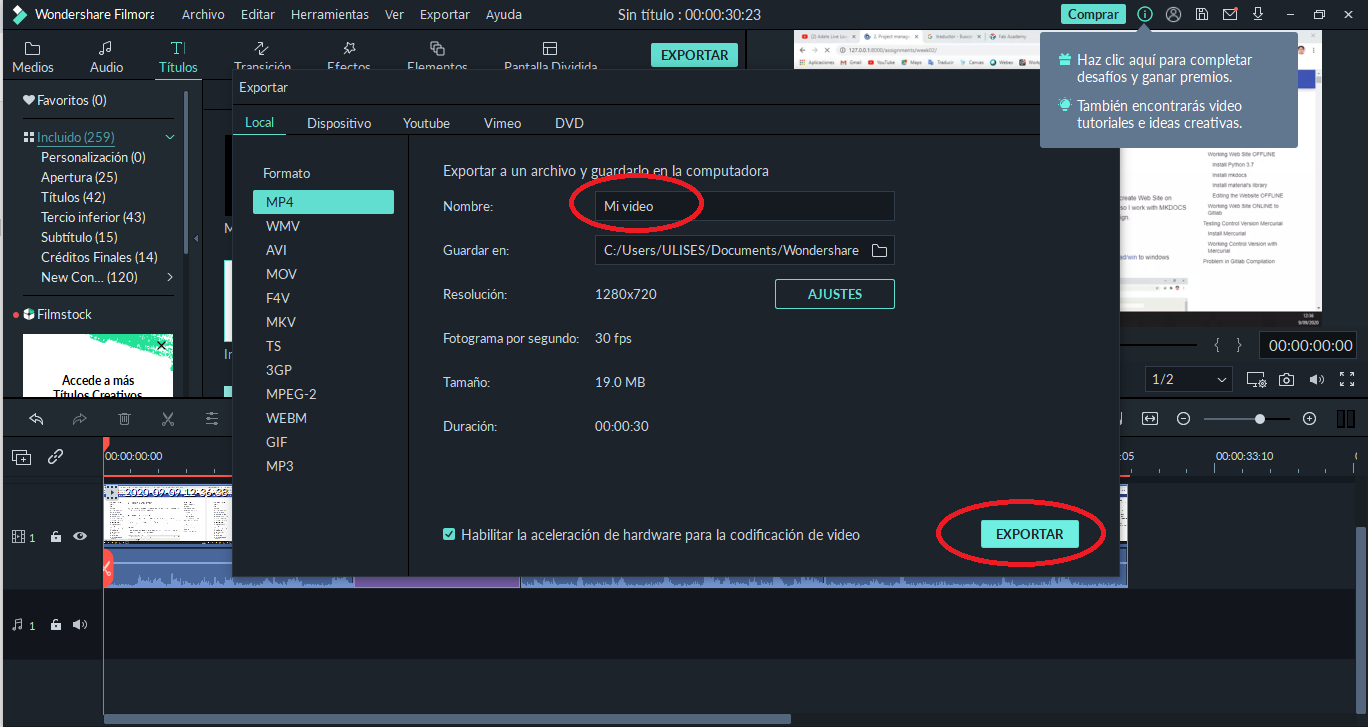Viewport: 1368px width, 727px height.
Task: Open preview display settings monitor icon
Action: pyautogui.click(x=1256, y=379)
